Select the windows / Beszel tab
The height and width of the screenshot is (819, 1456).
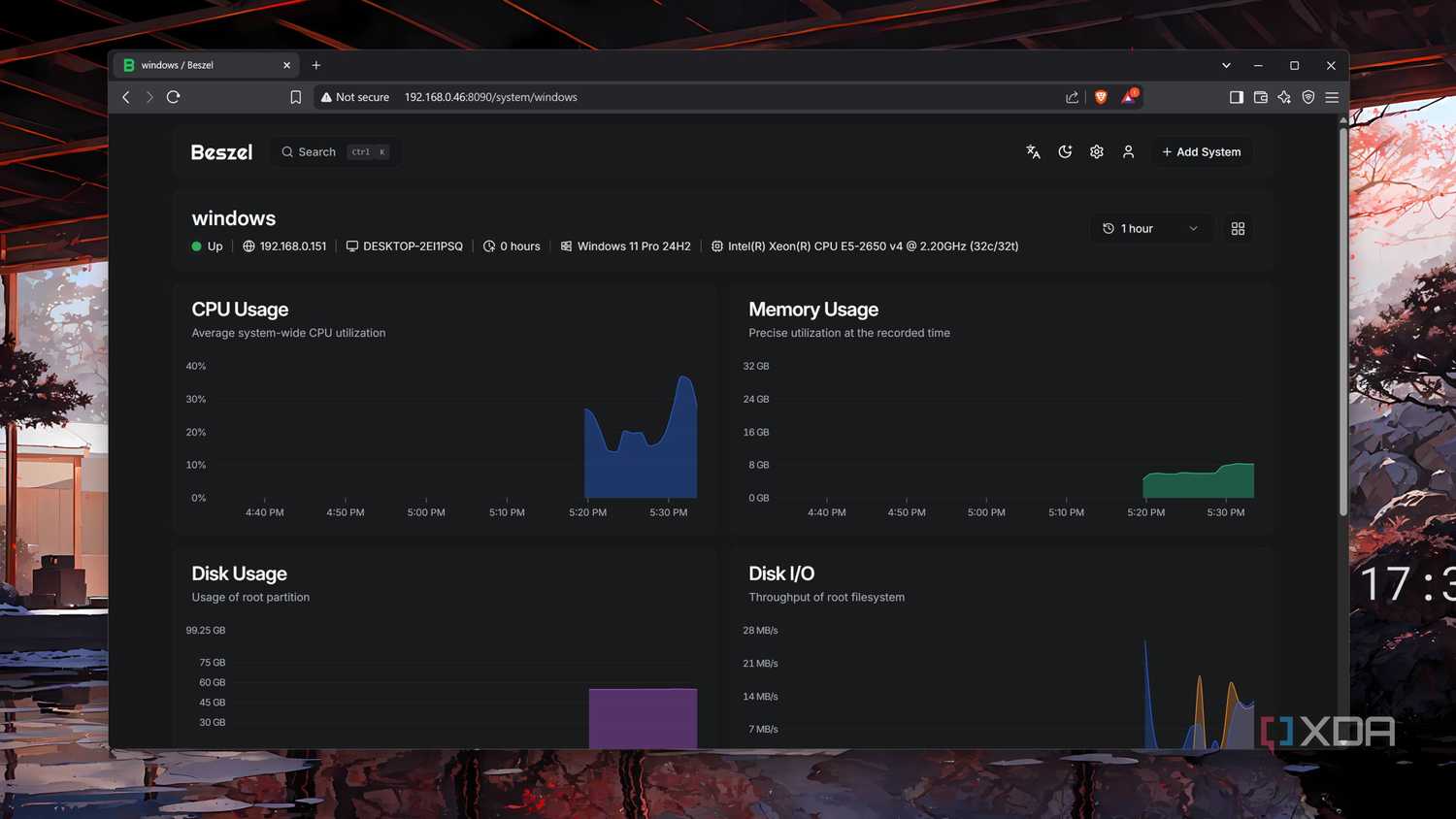tap(206, 65)
